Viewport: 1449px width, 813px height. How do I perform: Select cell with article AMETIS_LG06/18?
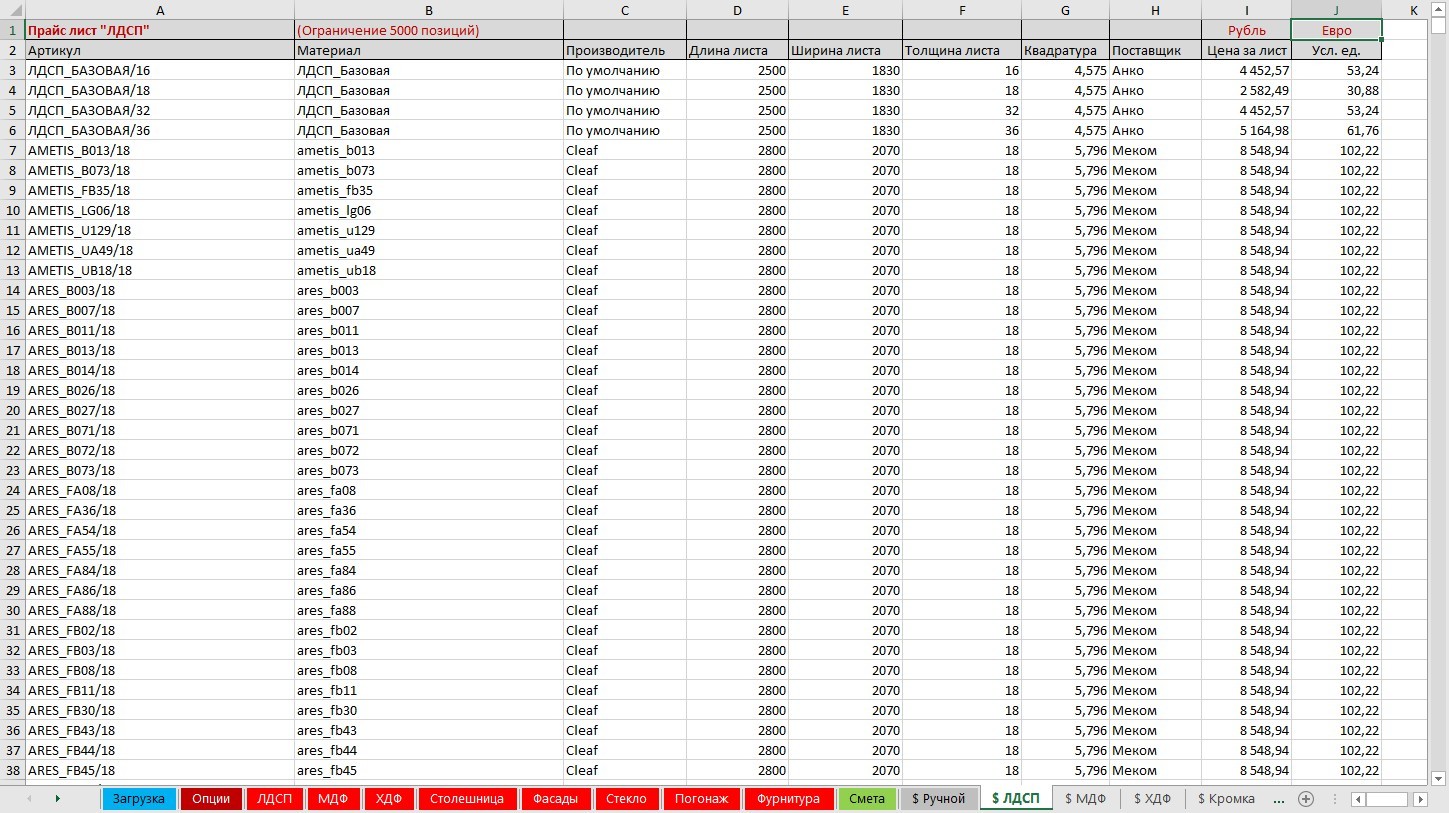click(160, 211)
